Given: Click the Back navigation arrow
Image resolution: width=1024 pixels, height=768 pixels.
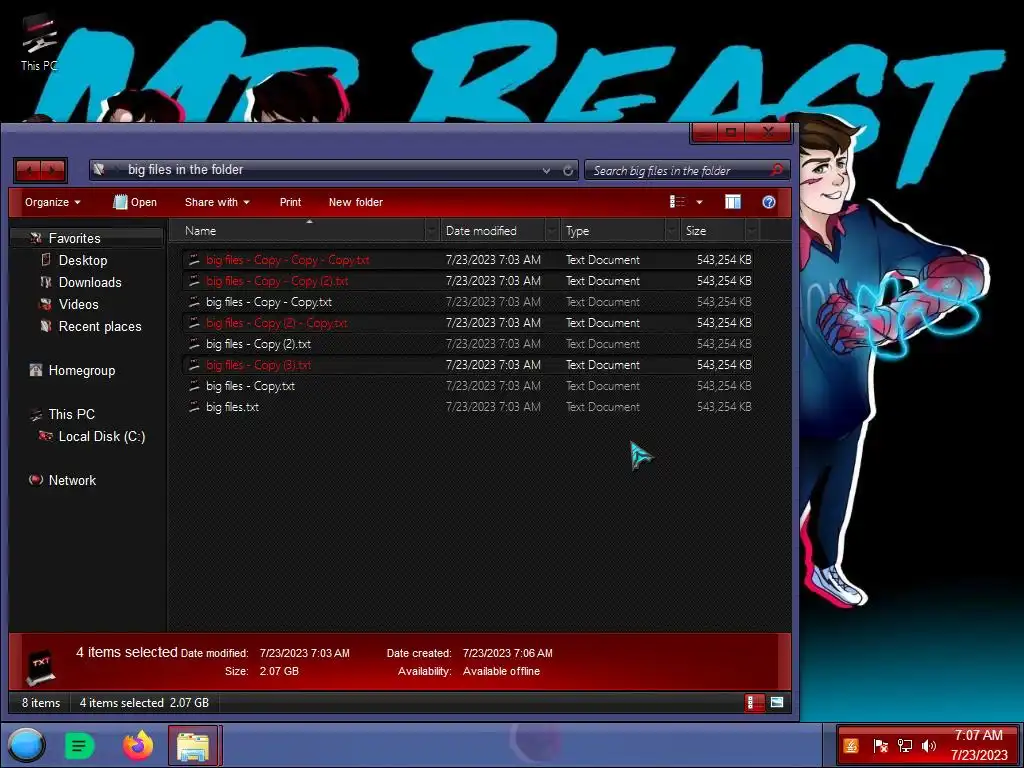Looking at the screenshot, I should point(28,170).
